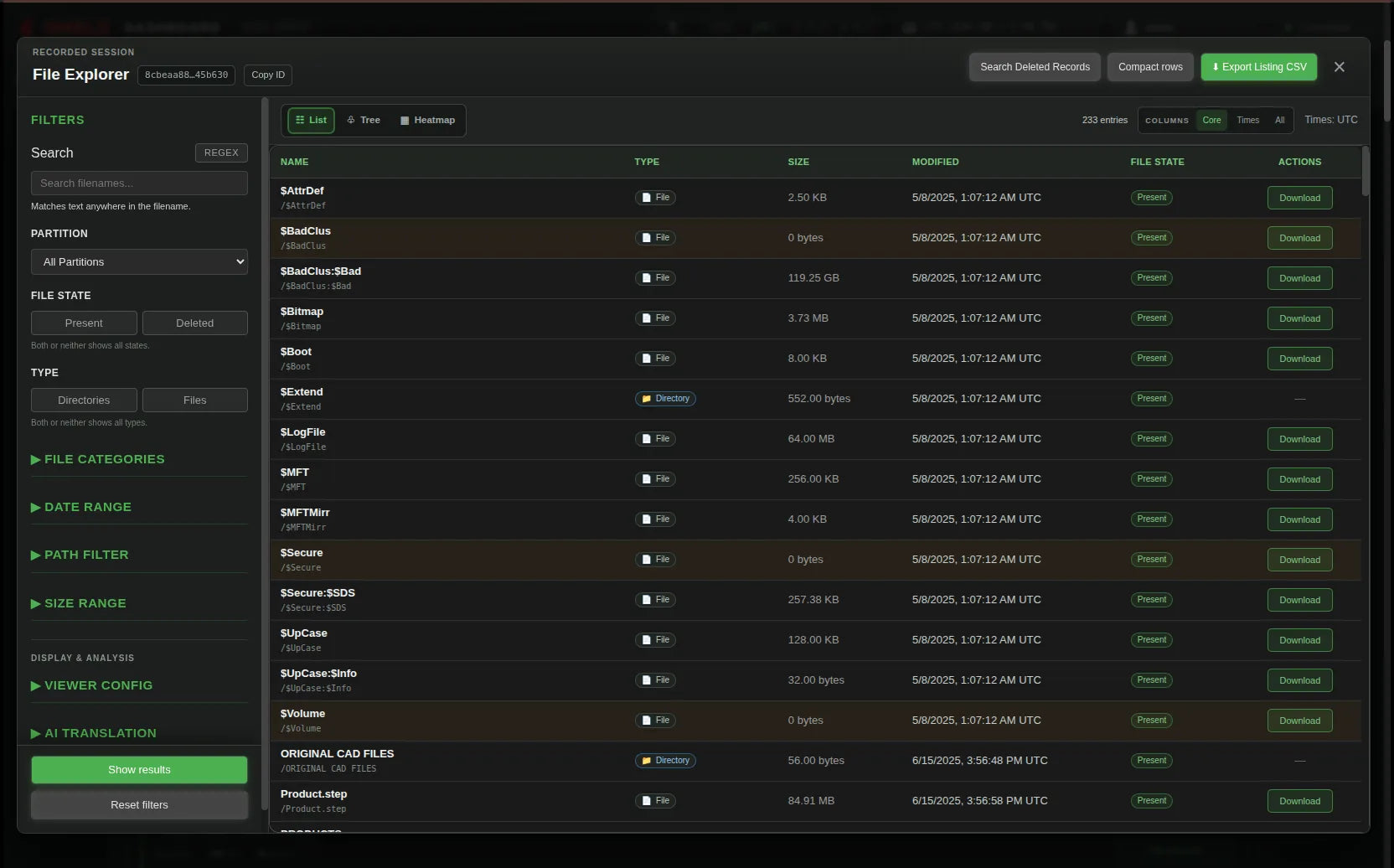Toggle the Directories type filter

point(84,400)
